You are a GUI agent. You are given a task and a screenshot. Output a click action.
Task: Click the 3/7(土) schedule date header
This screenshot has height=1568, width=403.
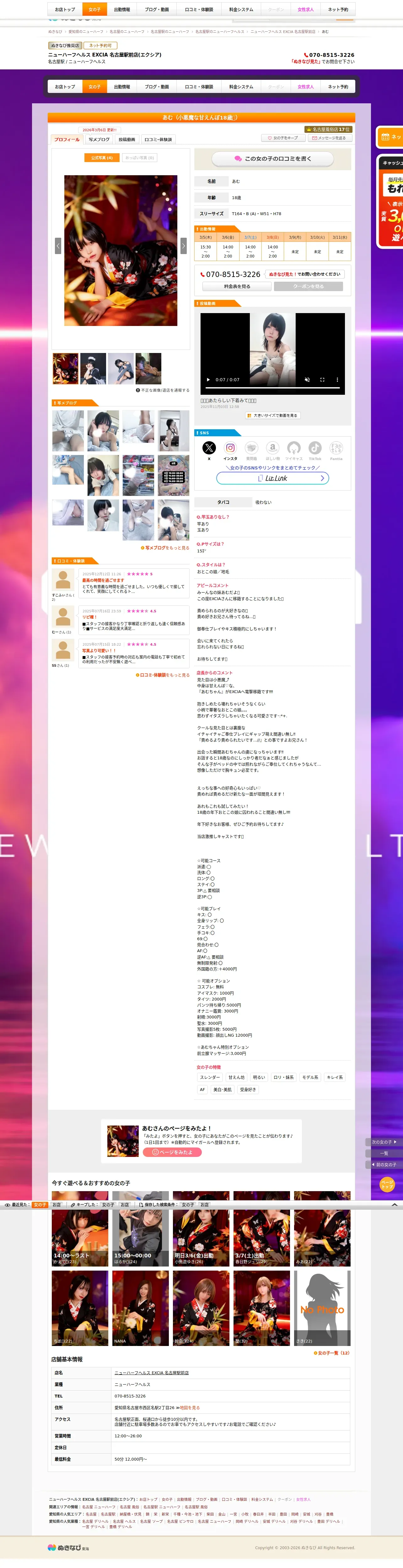click(250, 237)
